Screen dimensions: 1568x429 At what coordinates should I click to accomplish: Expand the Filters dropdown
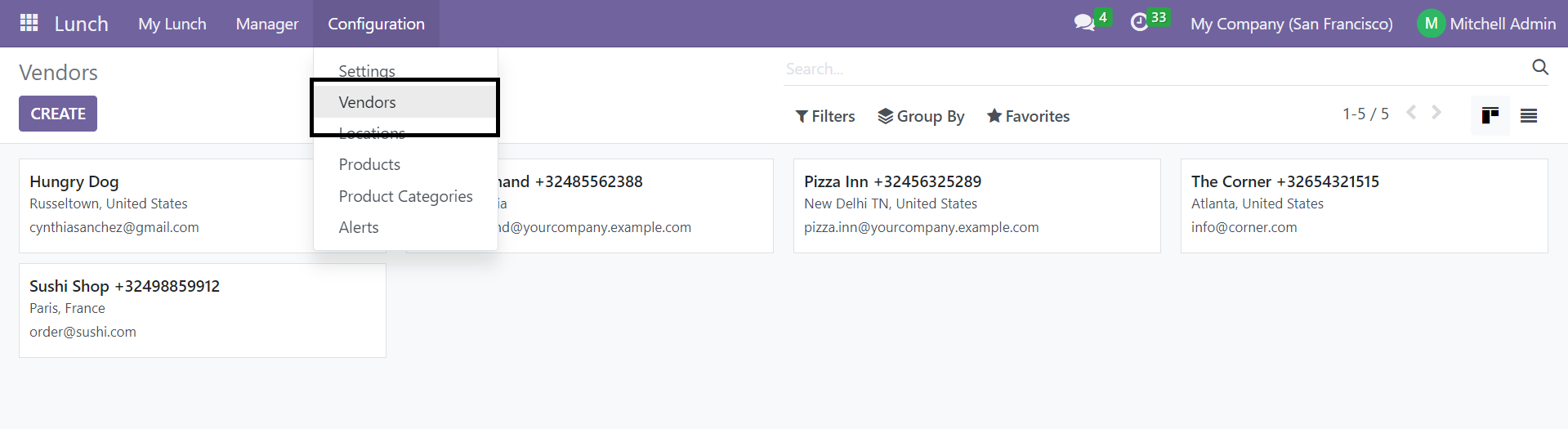[x=825, y=117]
